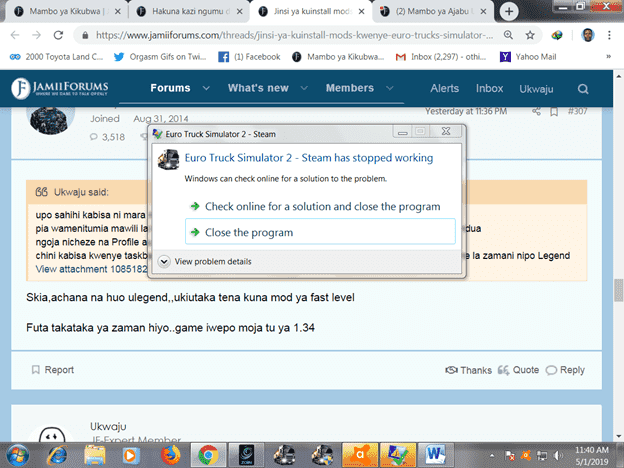Viewport: 624px width, 468px height.
Task: Click the poster avatar thumbnail
Action: [50, 120]
